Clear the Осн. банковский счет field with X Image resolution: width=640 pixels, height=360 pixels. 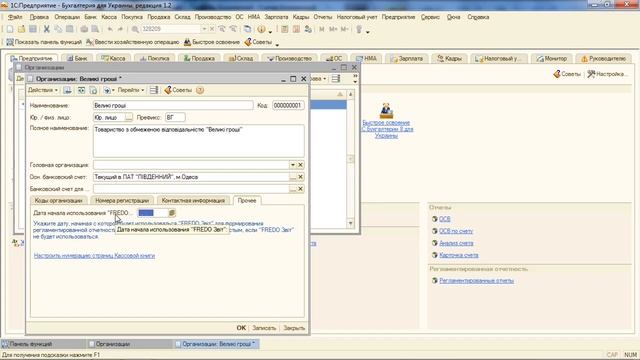pos(300,177)
